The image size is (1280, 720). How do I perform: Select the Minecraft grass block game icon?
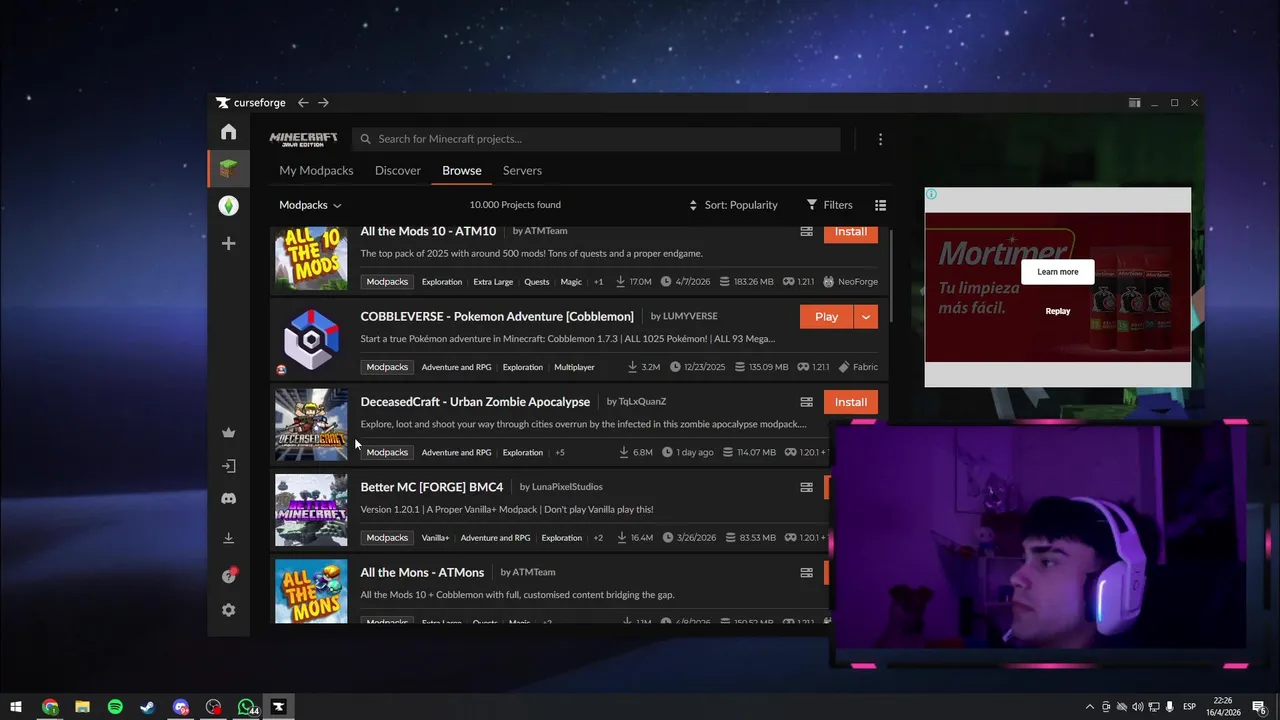228,169
